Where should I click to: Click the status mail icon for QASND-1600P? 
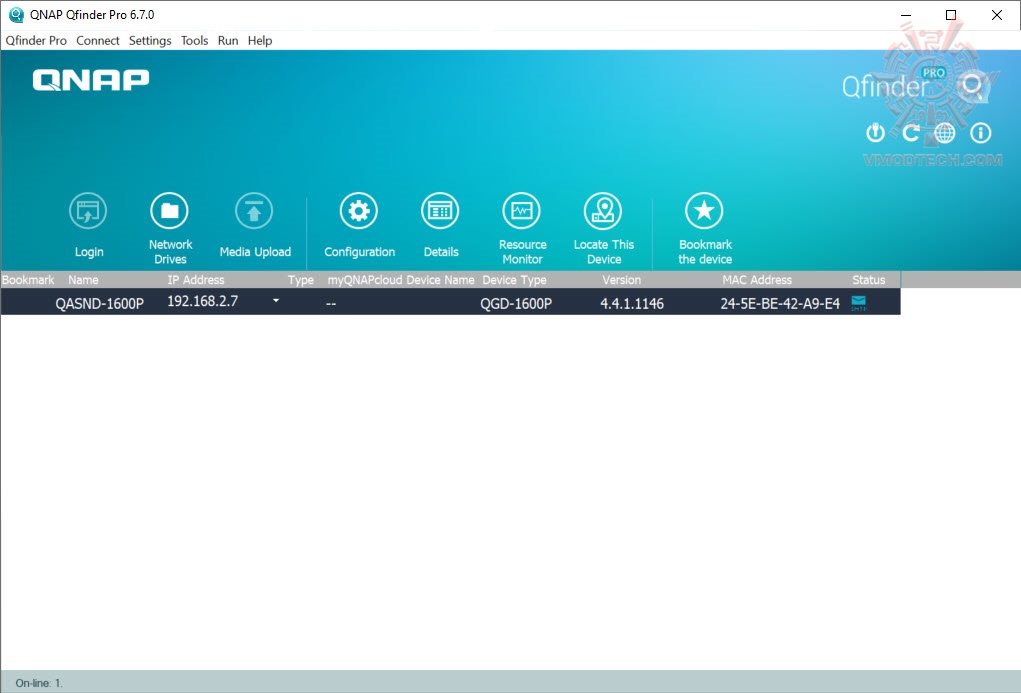(859, 302)
